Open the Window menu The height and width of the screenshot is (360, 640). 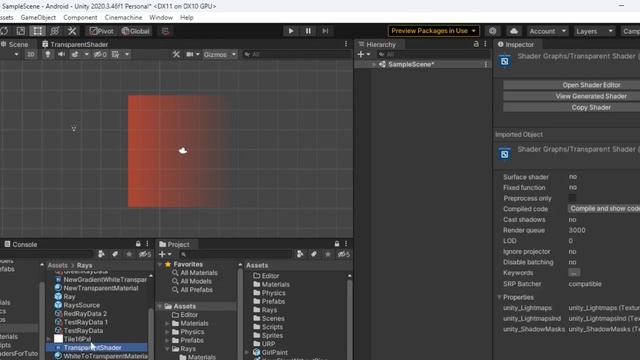(x=161, y=18)
